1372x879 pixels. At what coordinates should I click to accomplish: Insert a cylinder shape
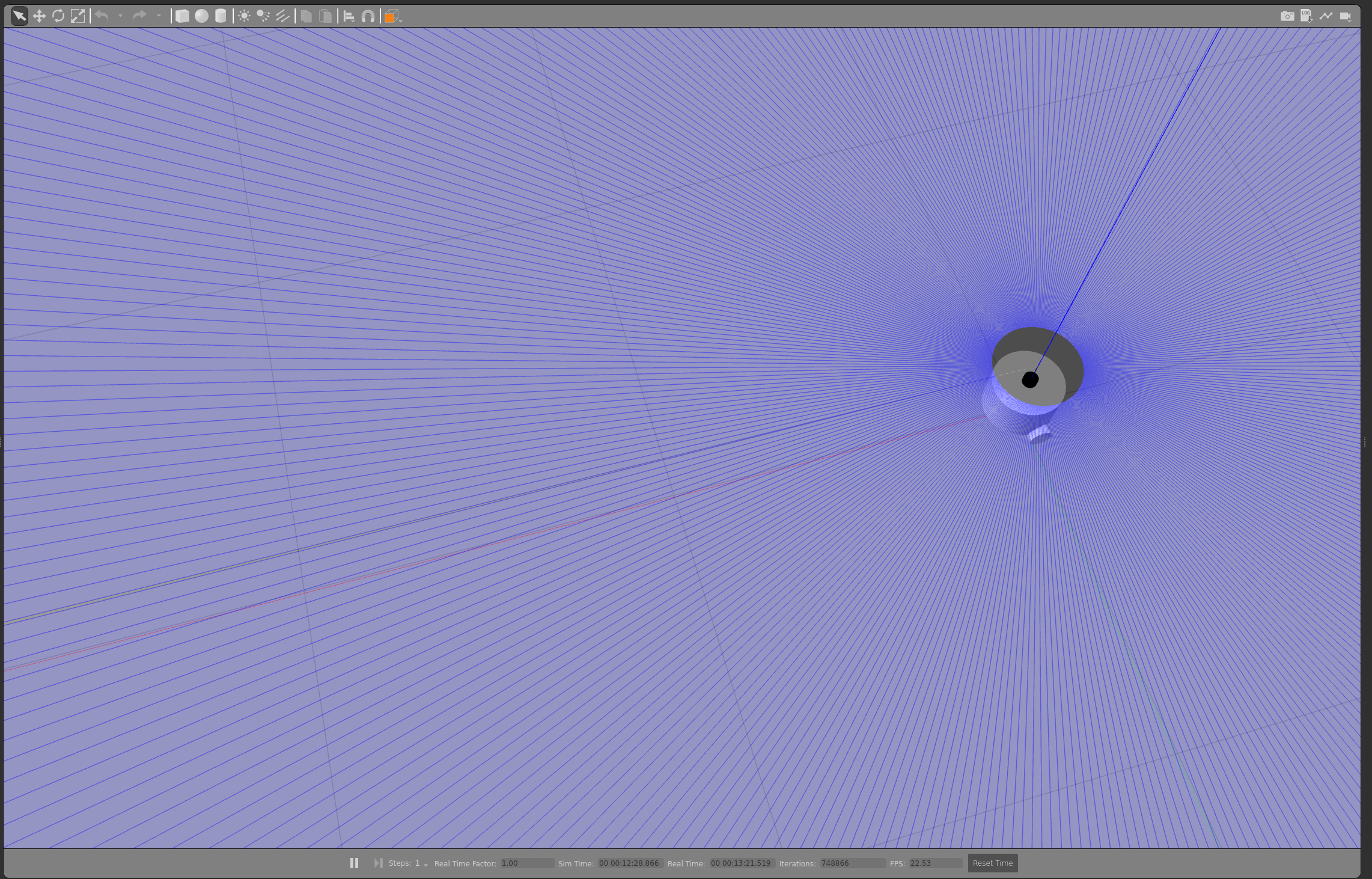[x=221, y=16]
